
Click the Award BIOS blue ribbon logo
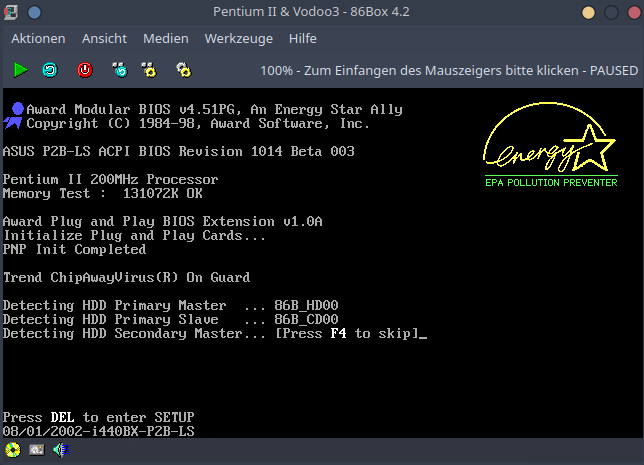(x=14, y=116)
